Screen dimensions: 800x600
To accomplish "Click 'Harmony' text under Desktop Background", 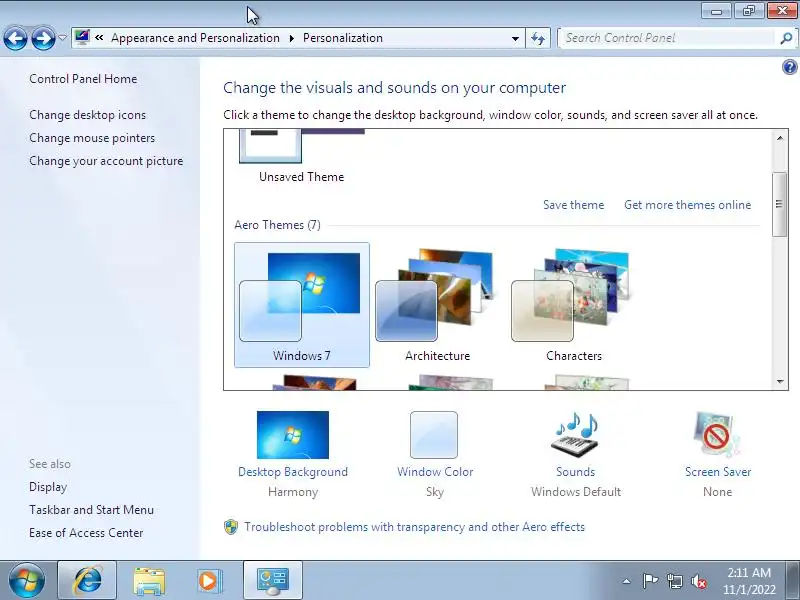I will [x=293, y=492].
